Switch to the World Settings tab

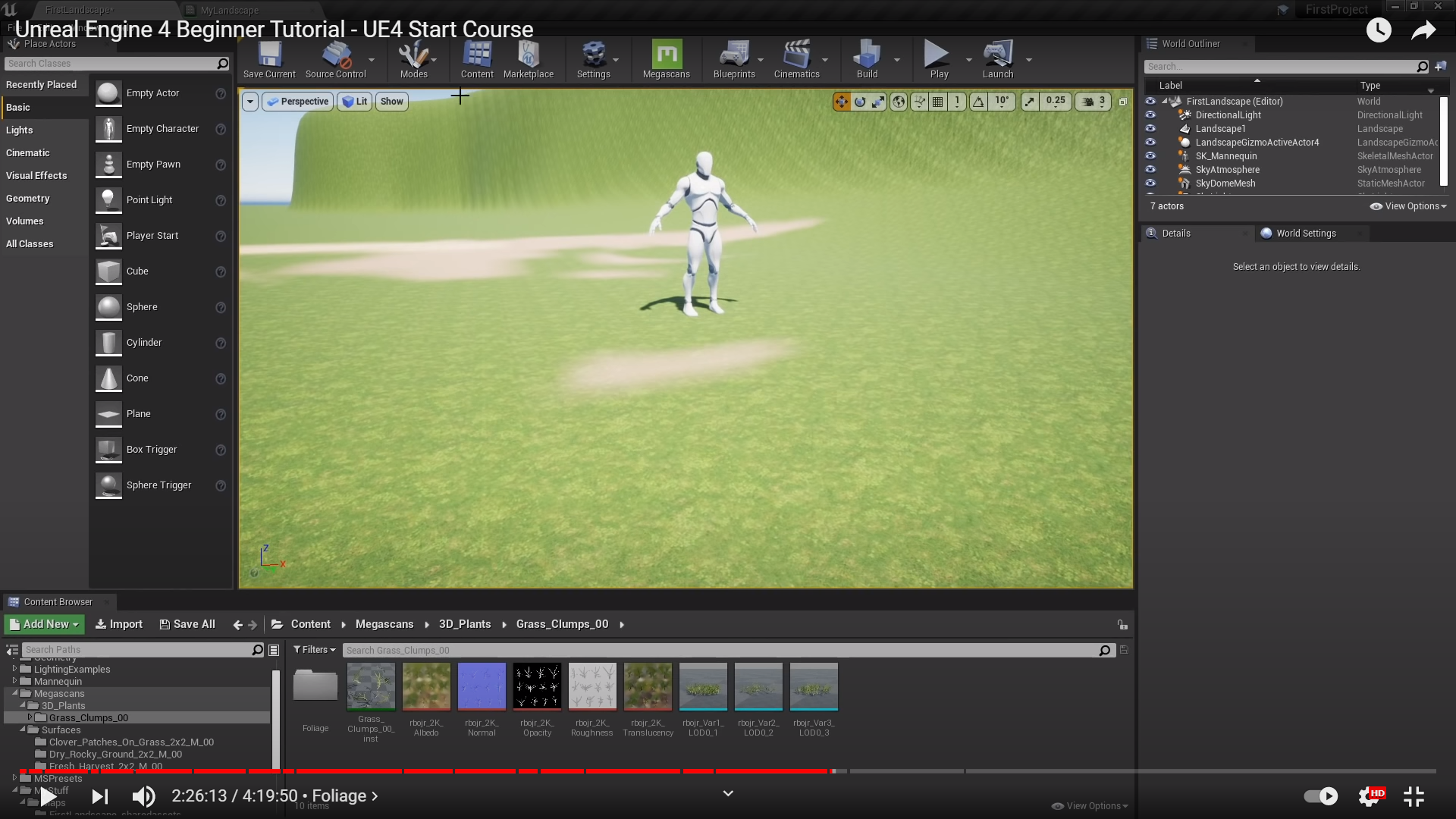[1304, 234]
